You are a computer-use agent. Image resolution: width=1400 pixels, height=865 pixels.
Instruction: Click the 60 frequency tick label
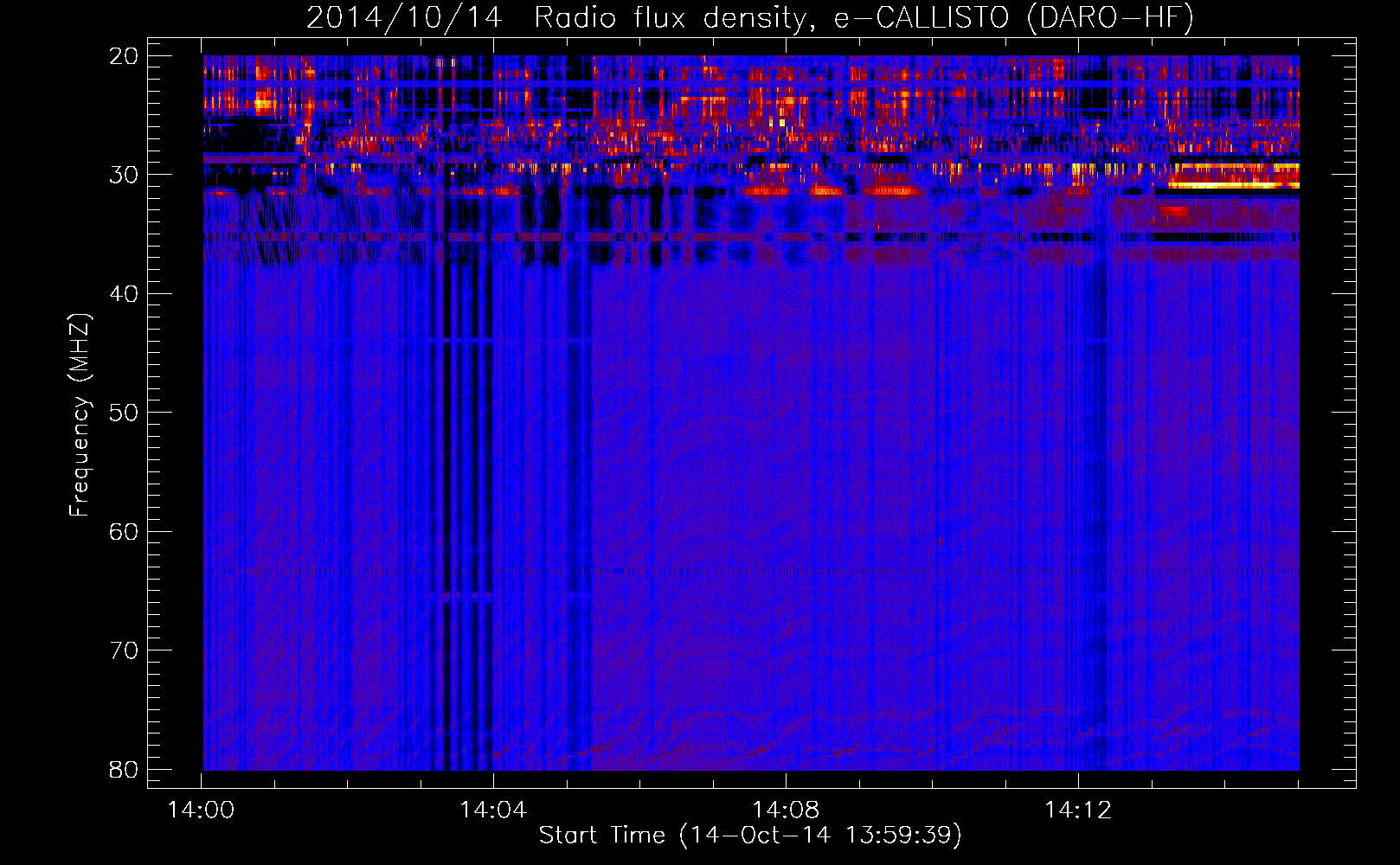pyautogui.click(x=124, y=531)
